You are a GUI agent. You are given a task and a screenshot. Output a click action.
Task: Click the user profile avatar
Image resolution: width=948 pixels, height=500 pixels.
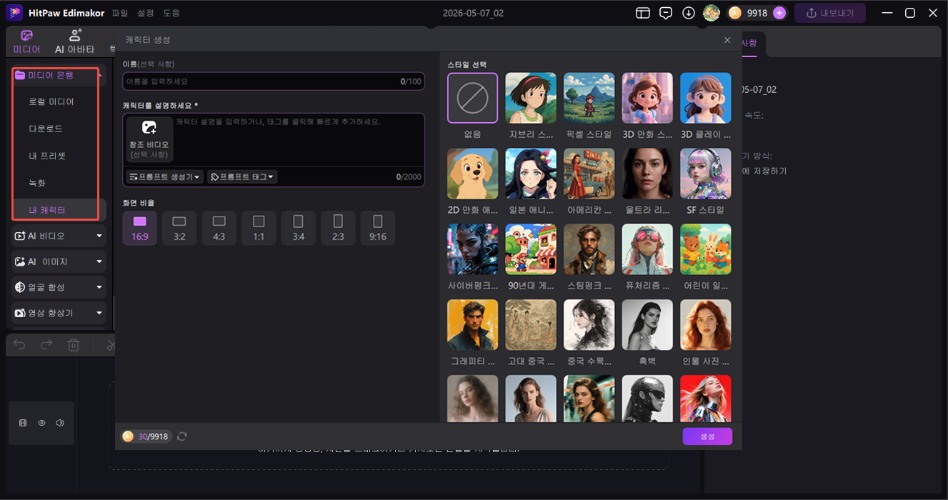coord(711,13)
